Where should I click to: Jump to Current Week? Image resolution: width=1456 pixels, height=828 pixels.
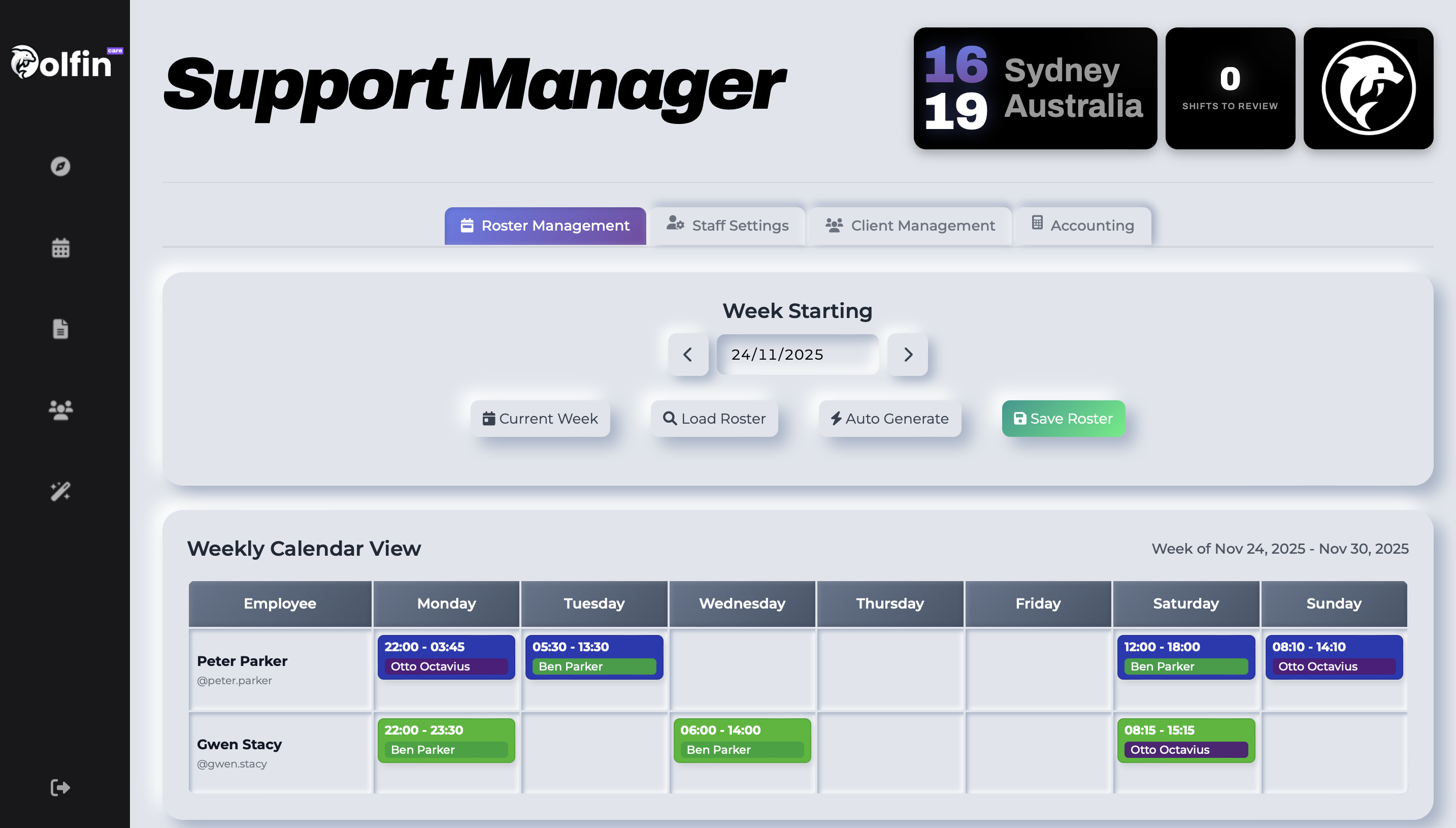(x=540, y=419)
